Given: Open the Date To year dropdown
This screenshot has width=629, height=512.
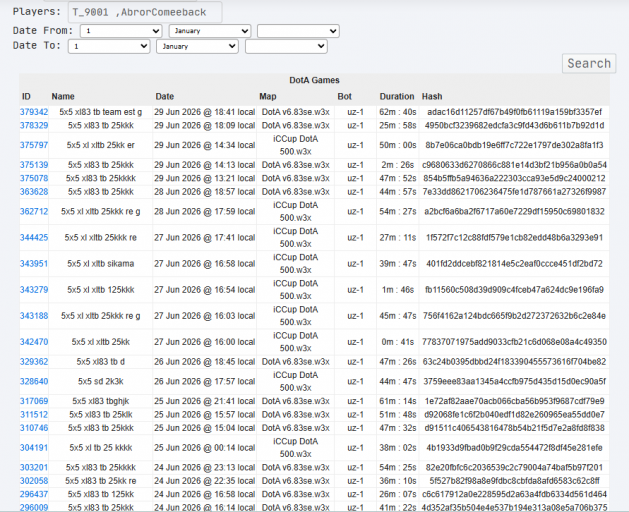Looking at the screenshot, I should click(x=286, y=46).
